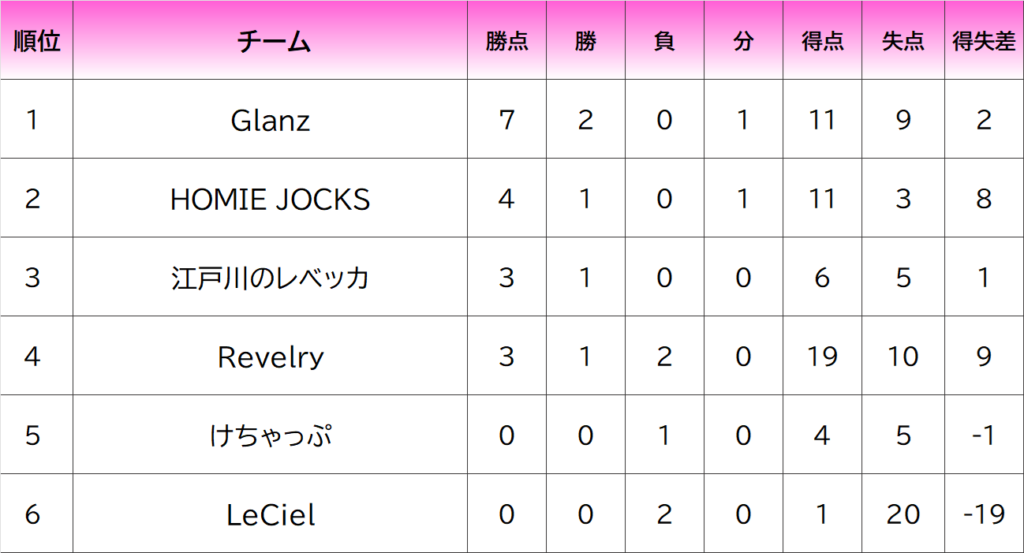Click the 江戸川のレベッカ team cell
The height and width of the screenshot is (553, 1024).
[270, 277]
